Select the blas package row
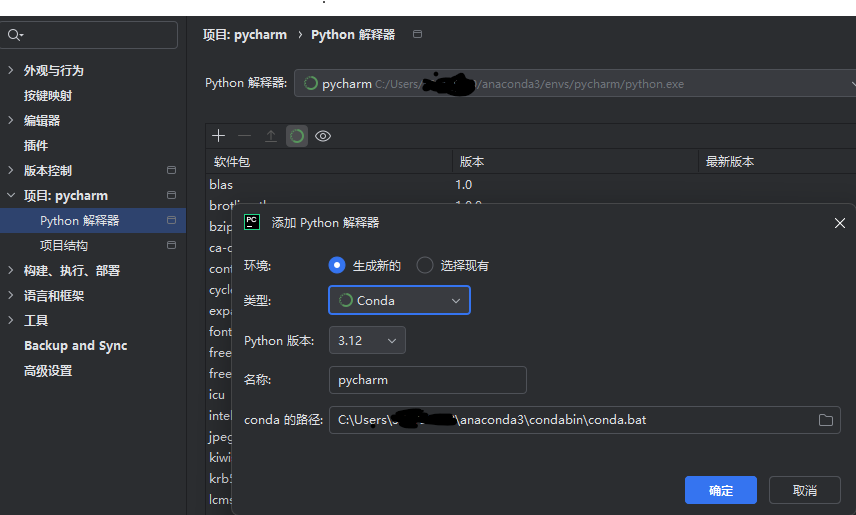The width and height of the screenshot is (856, 515). click(531, 185)
